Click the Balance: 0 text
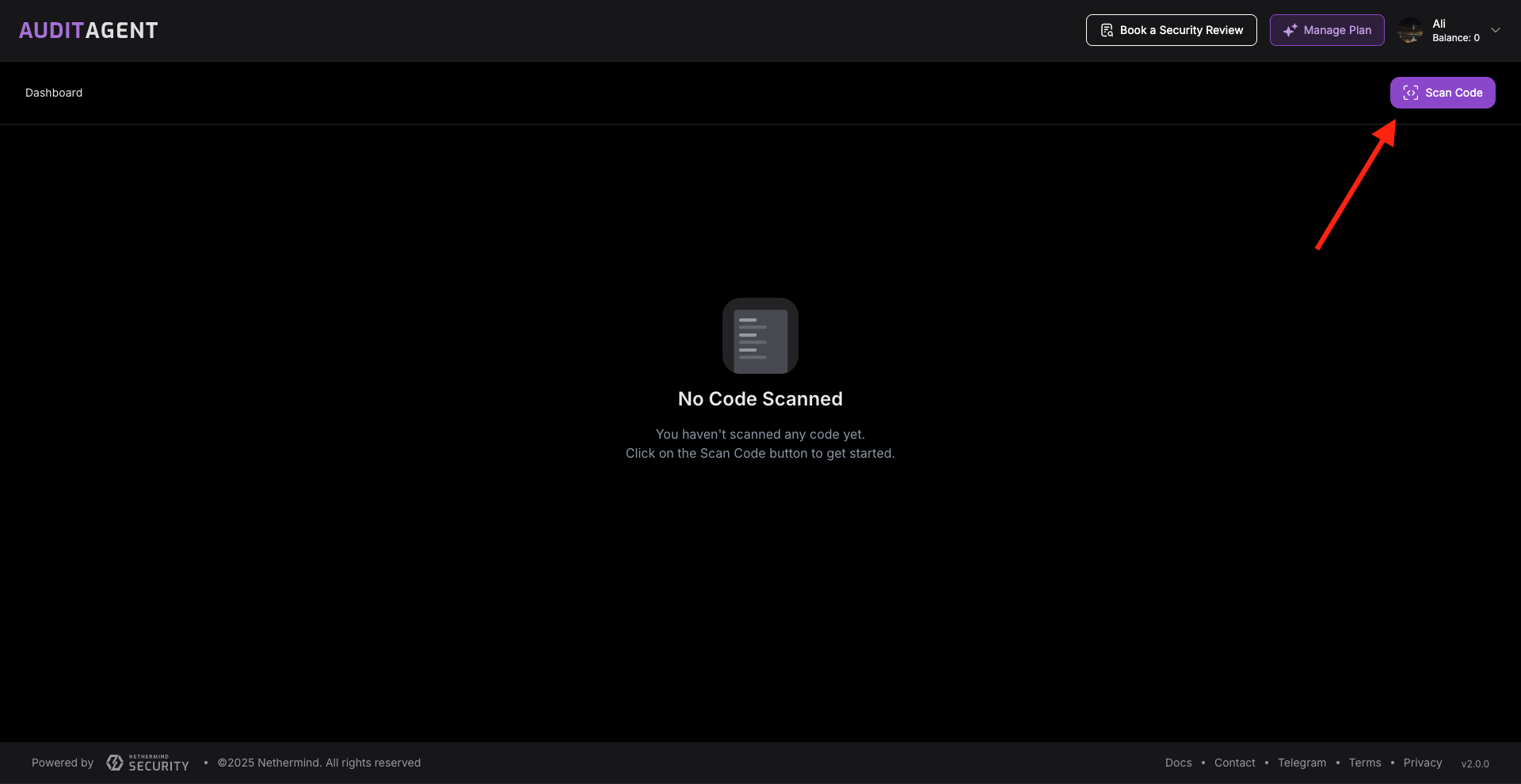This screenshot has width=1521, height=784. pos(1455,38)
